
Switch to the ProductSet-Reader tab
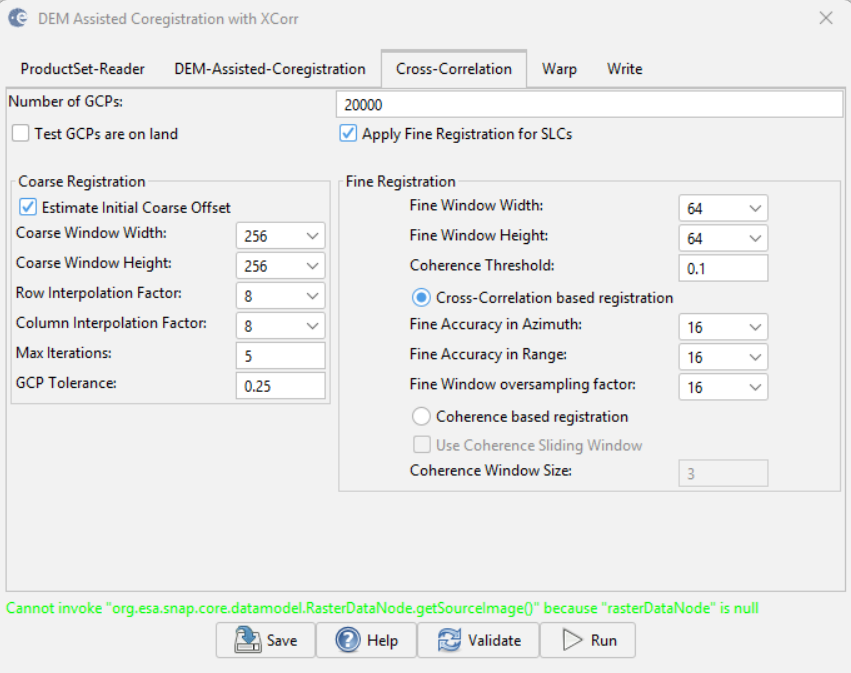point(82,69)
